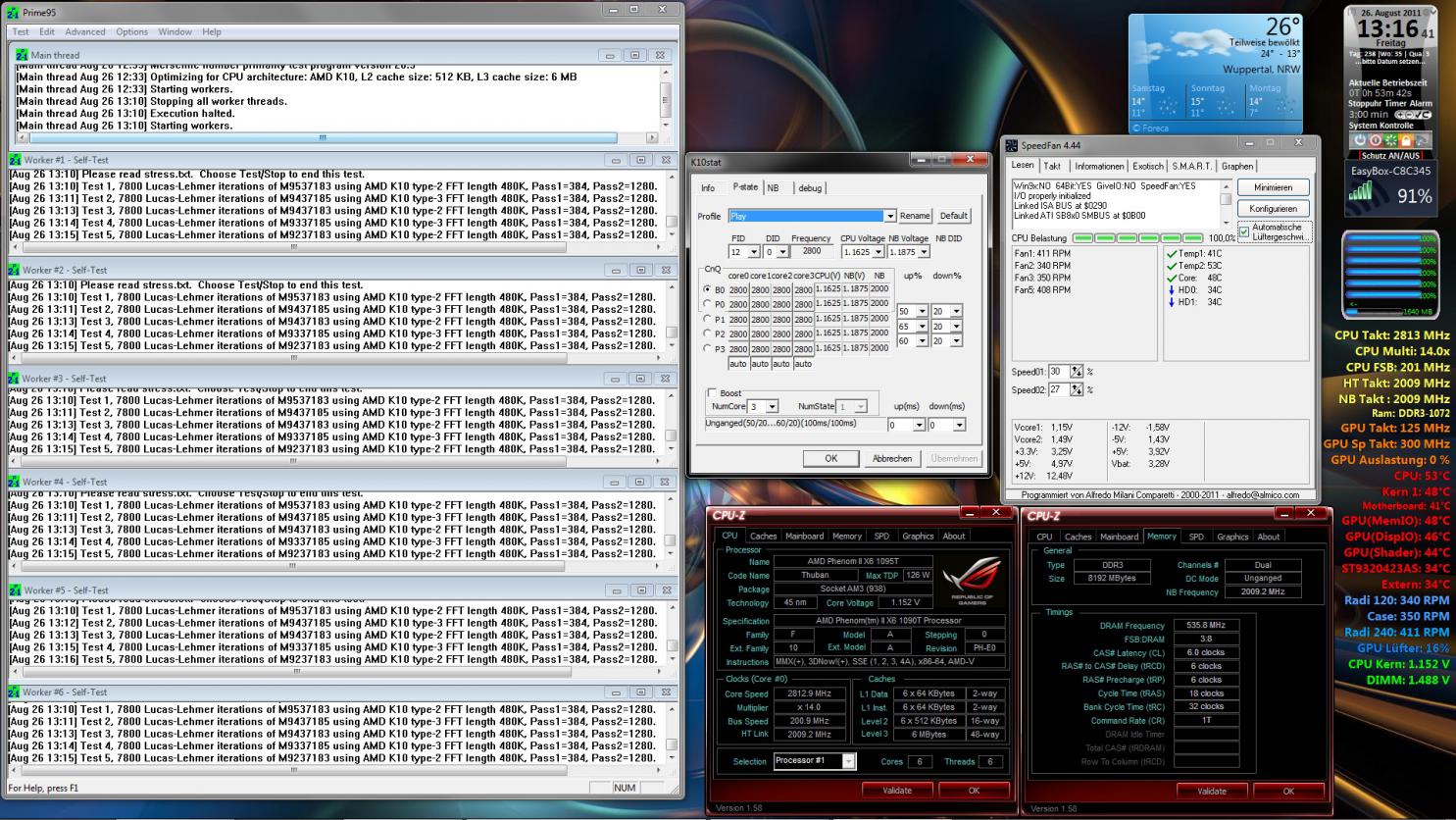Open the down(ms) dropdown in K10stat
Viewport: 1456px width, 820px height.
point(959,425)
